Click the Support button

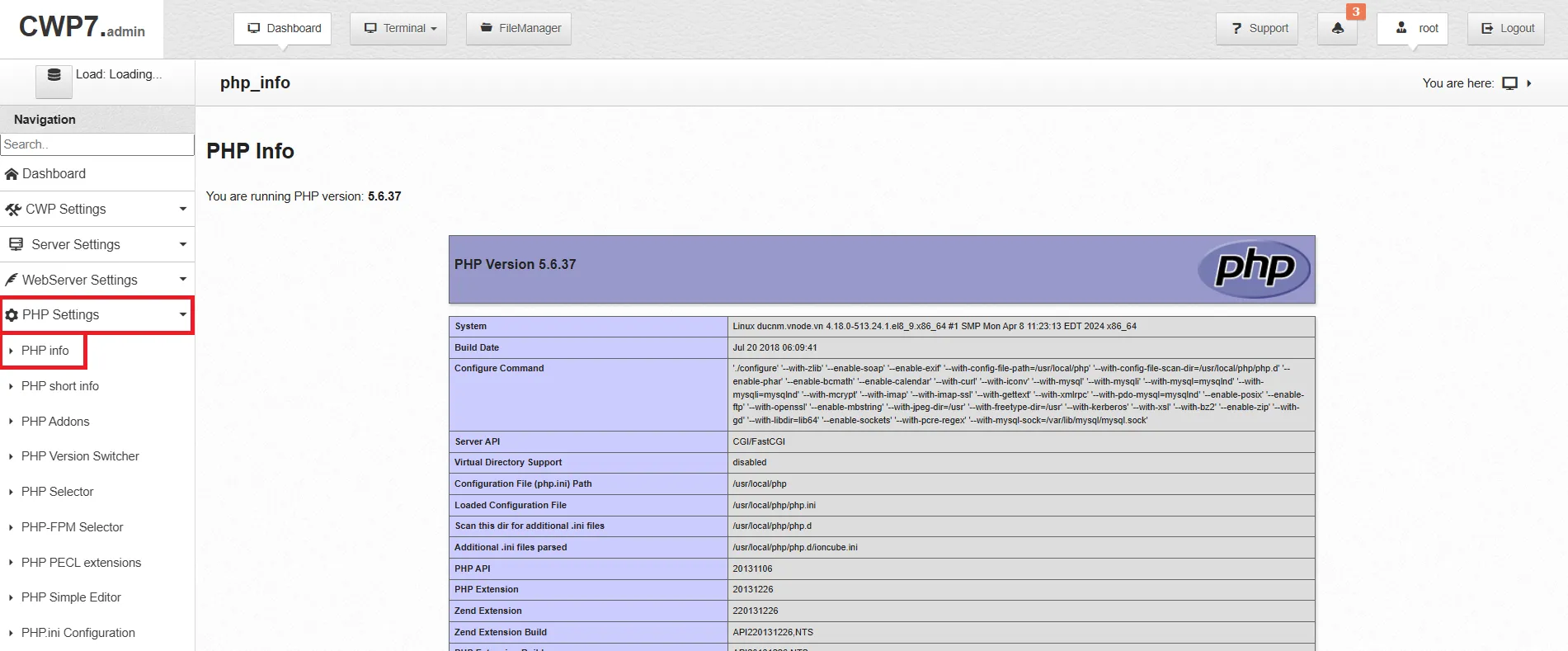[x=1258, y=28]
